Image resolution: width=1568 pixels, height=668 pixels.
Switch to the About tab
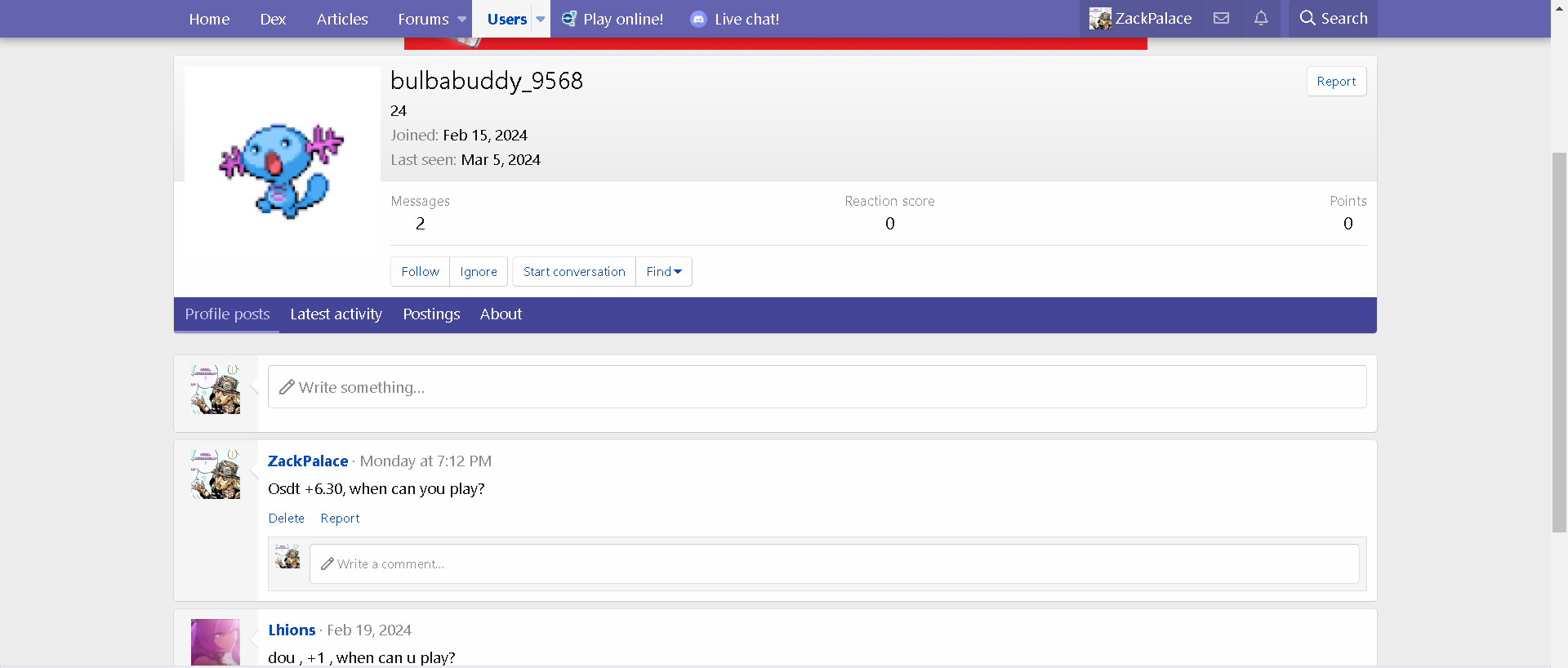[x=501, y=314]
